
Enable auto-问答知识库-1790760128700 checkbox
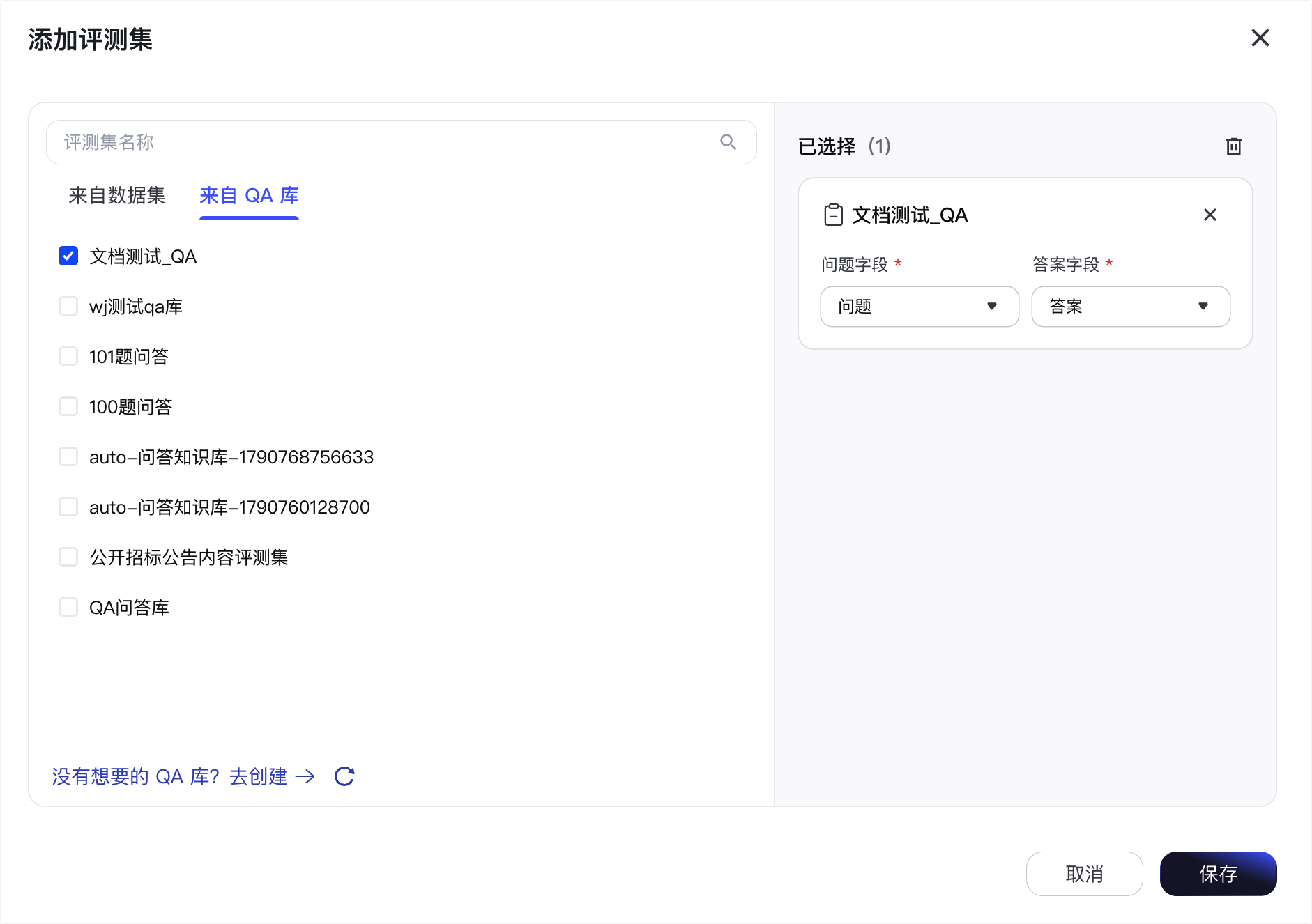68,507
